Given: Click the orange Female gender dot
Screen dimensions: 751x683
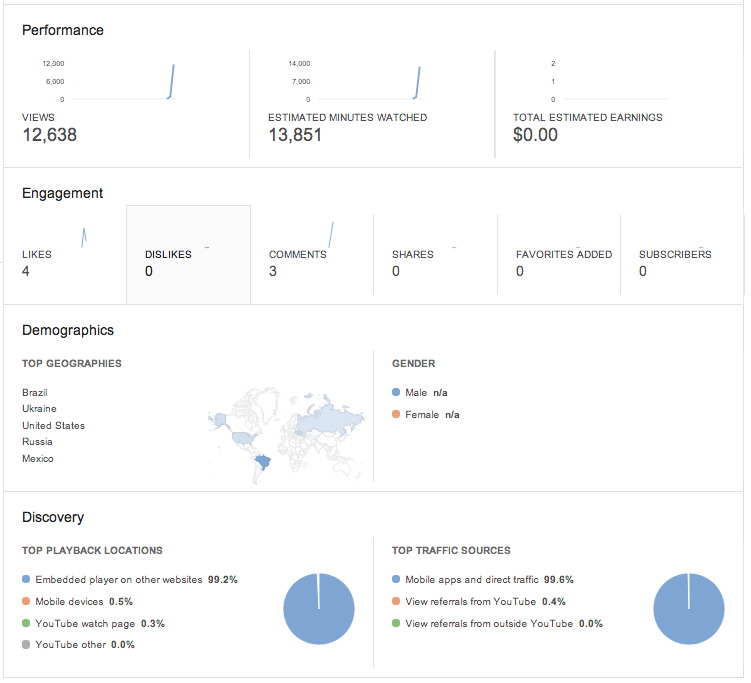Looking at the screenshot, I should [x=396, y=414].
